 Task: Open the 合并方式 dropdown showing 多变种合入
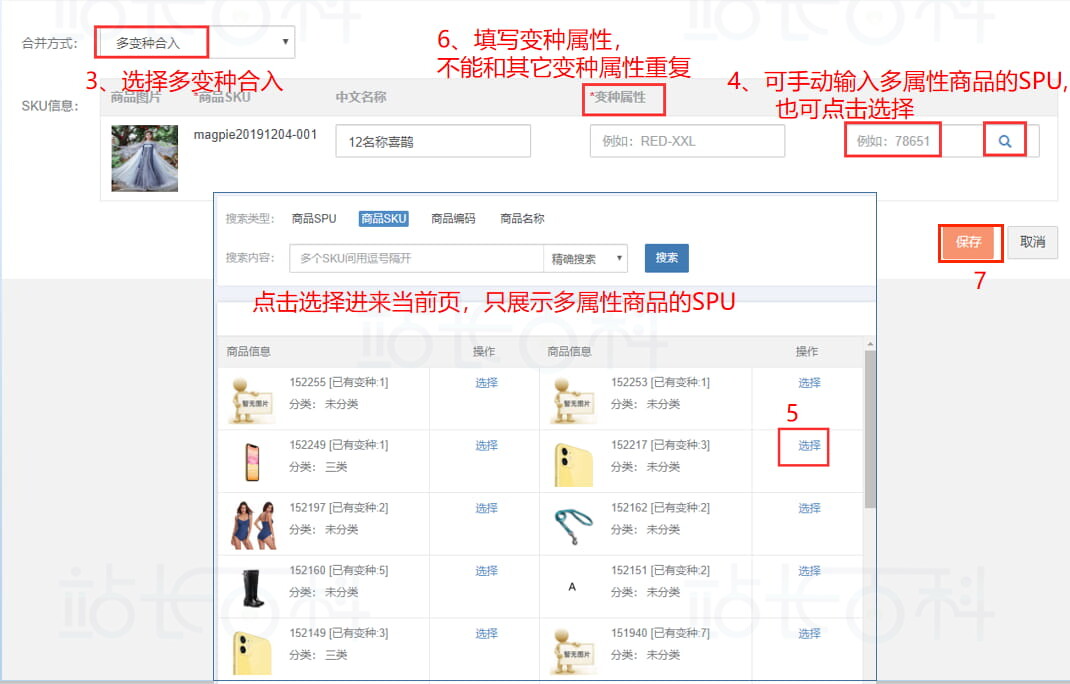click(194, 43)
